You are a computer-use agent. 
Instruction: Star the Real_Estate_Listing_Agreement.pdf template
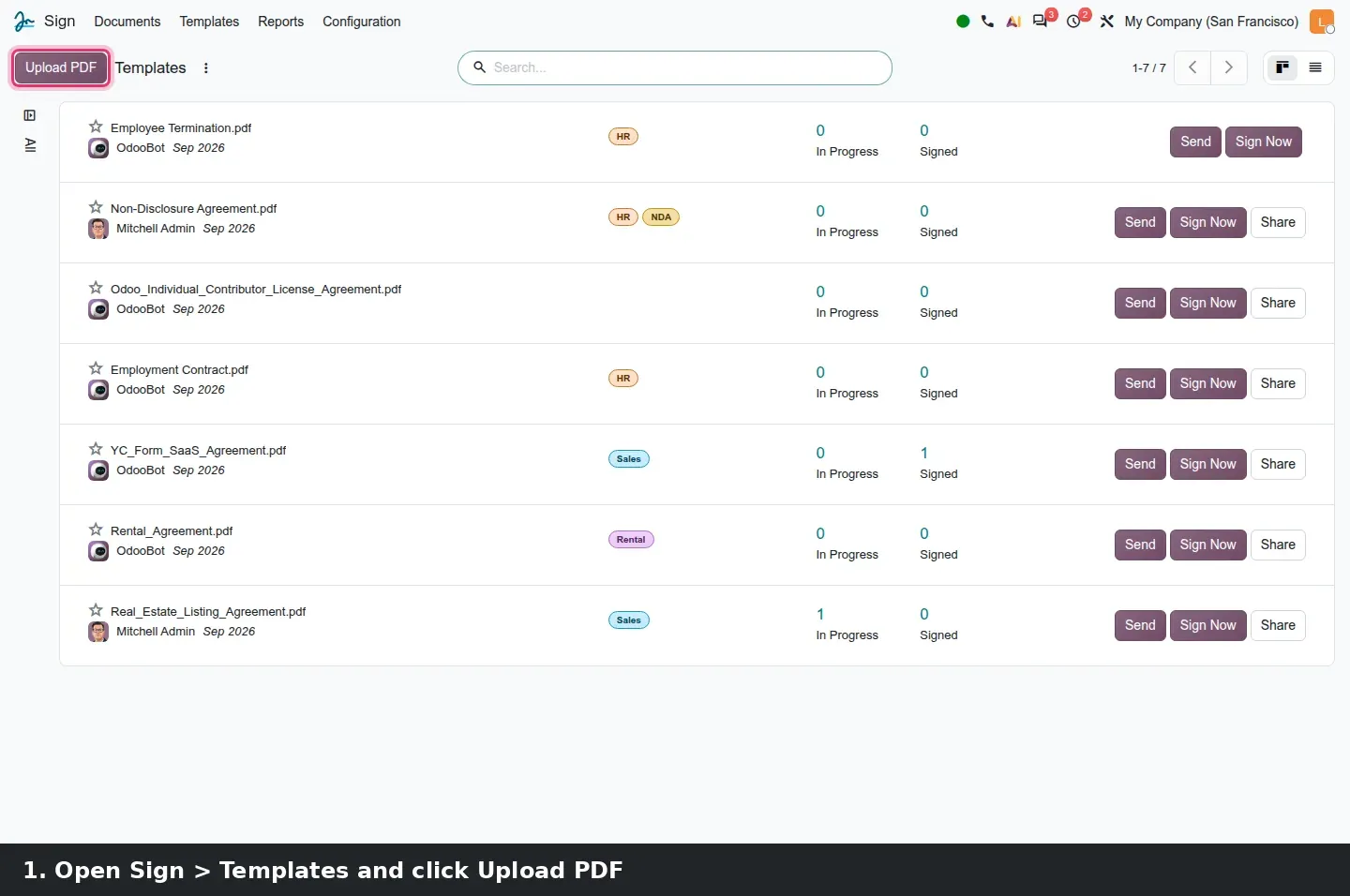tap(96, 610)
